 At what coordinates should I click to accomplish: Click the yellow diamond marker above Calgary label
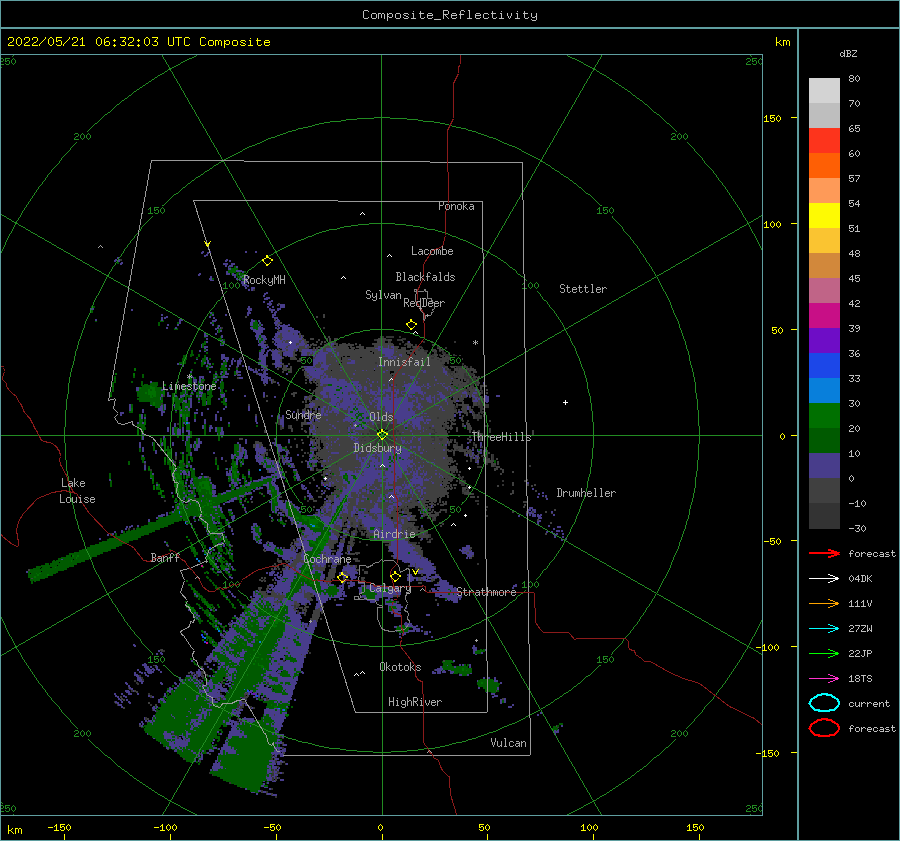pos(395,576)
